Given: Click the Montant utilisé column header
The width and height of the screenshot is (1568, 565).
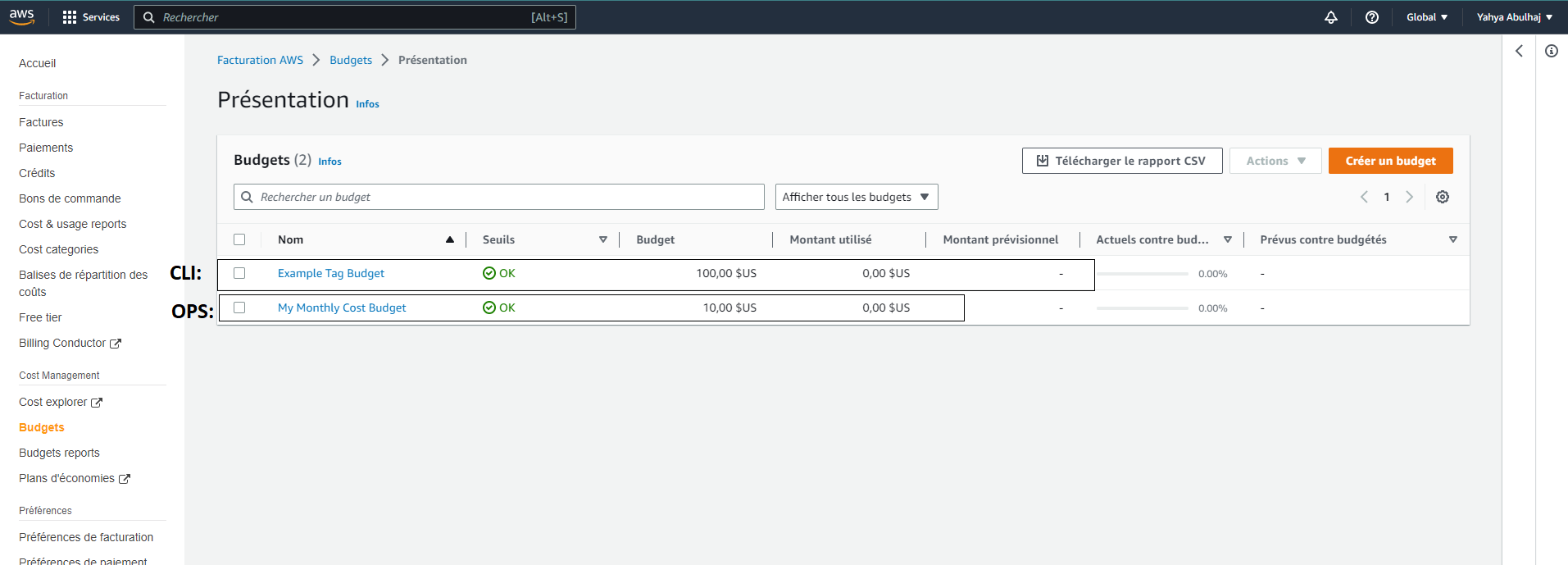Looking at the screenshot, I should pos(830,239).
